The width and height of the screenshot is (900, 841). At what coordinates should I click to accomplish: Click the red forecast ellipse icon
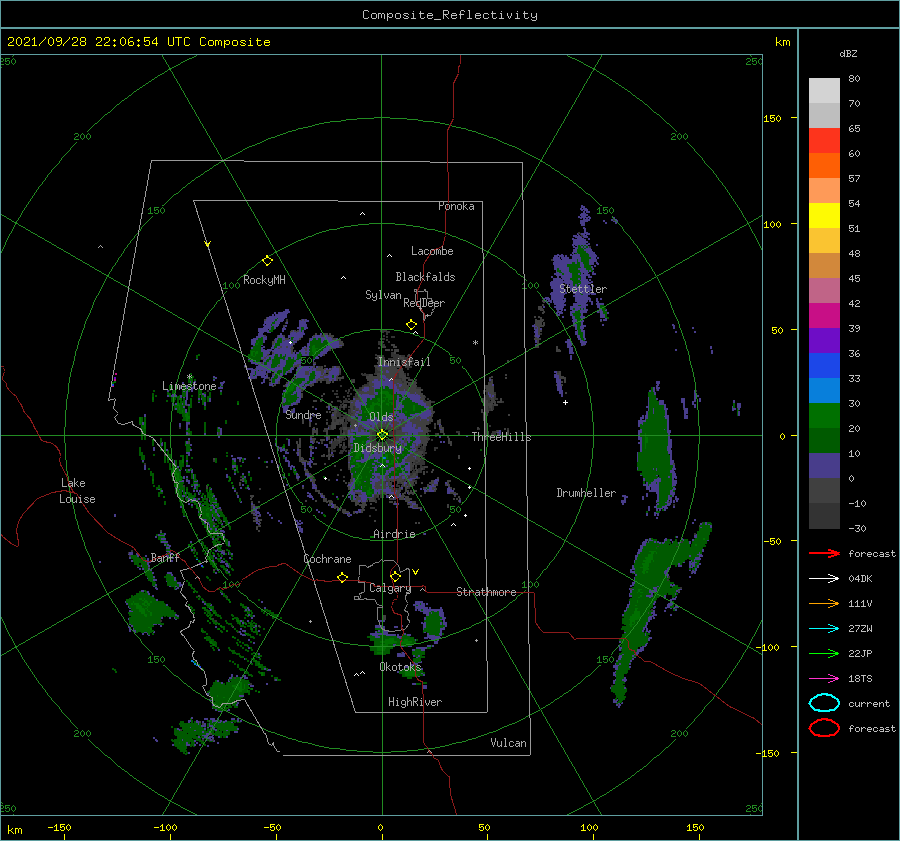point(824,728)
